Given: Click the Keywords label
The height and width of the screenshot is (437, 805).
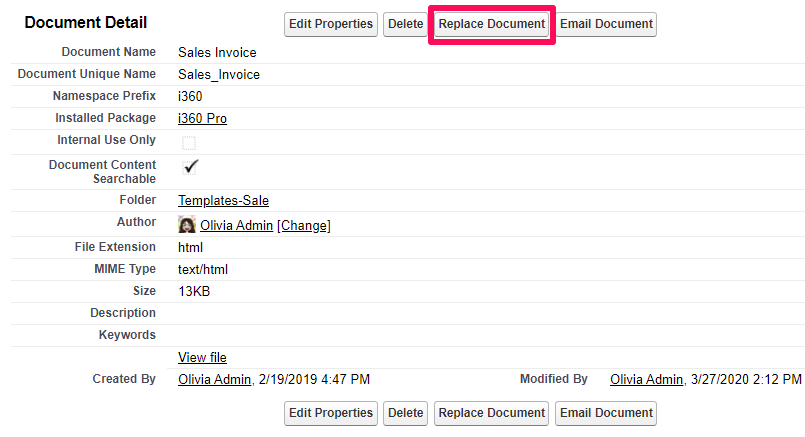Looking at the screenshot, I should click(x=127, y=335).
